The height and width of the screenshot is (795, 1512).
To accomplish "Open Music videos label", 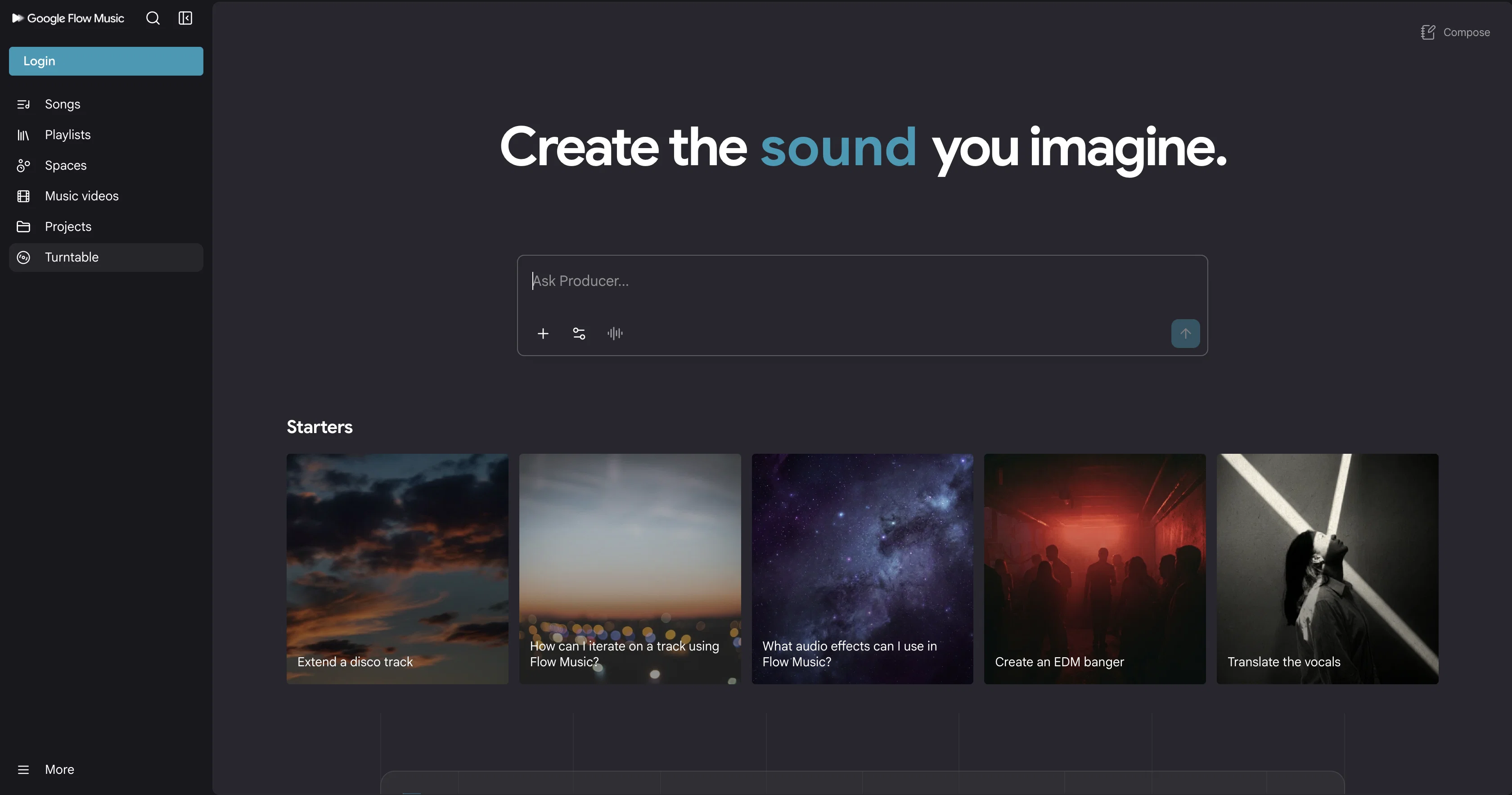I will (82, 196).
